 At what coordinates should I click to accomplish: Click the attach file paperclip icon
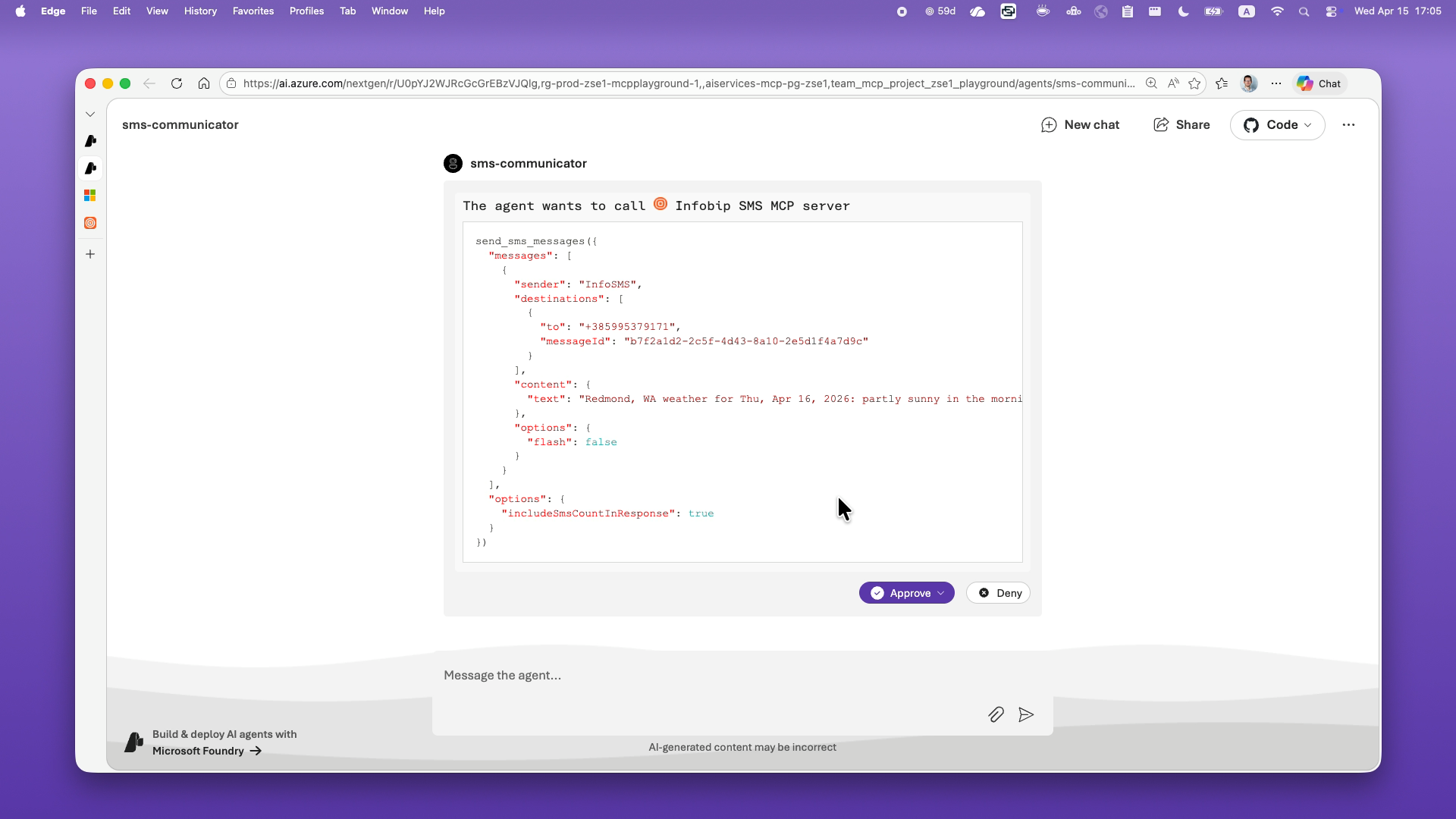(996, 714)
